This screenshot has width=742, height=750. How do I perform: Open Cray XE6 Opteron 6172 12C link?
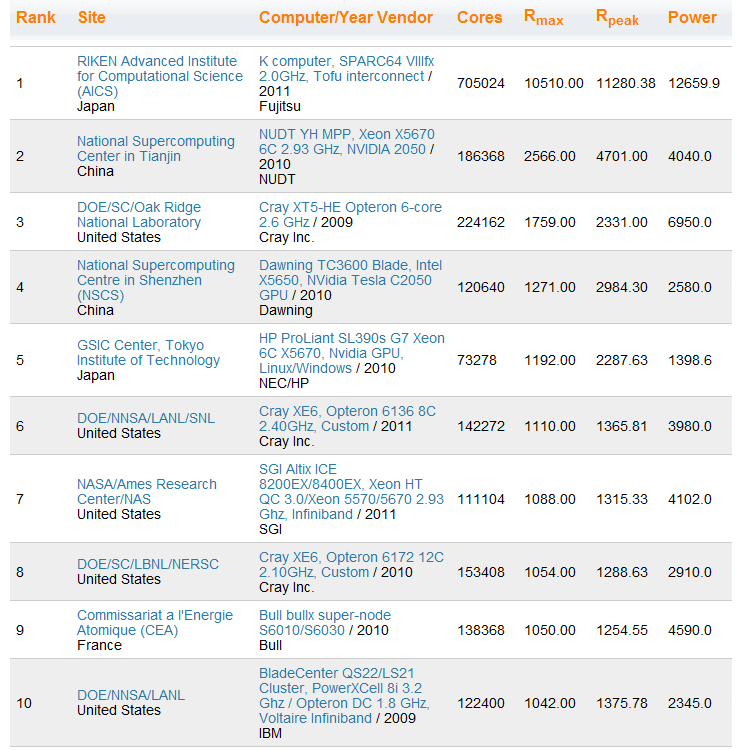pos(351,564)
